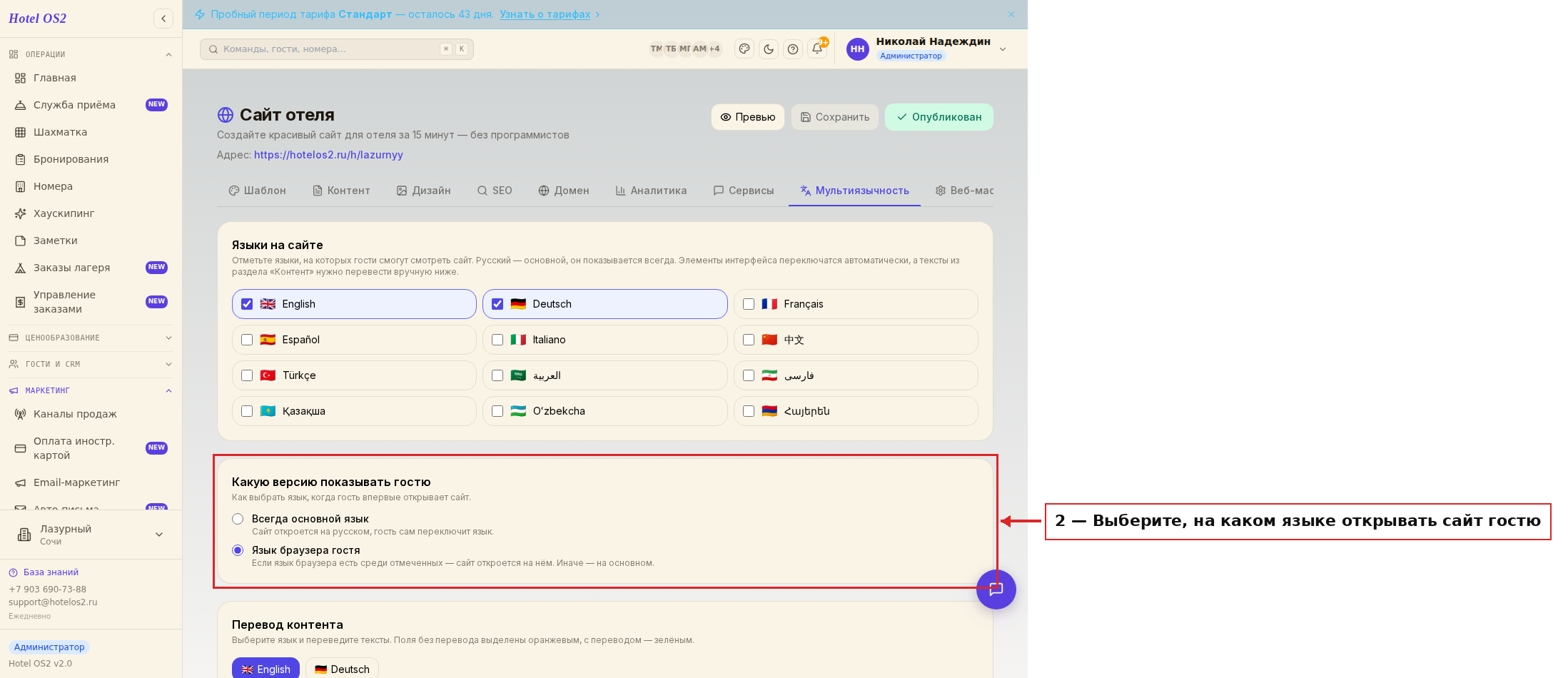This screenshot has height=678, width=1568.
Task: Enable the Français language checkbox
Action: (x=749, y=304)
